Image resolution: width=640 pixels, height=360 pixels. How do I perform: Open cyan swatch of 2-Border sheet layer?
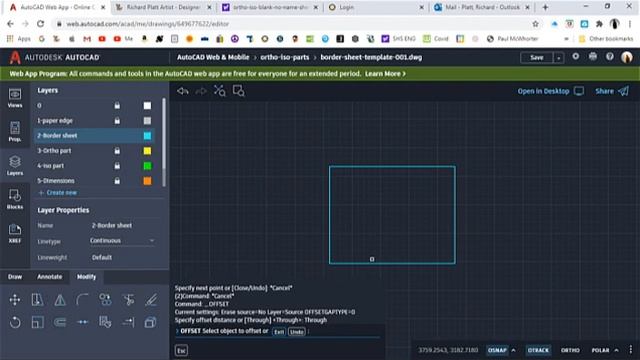coord(147,136)
